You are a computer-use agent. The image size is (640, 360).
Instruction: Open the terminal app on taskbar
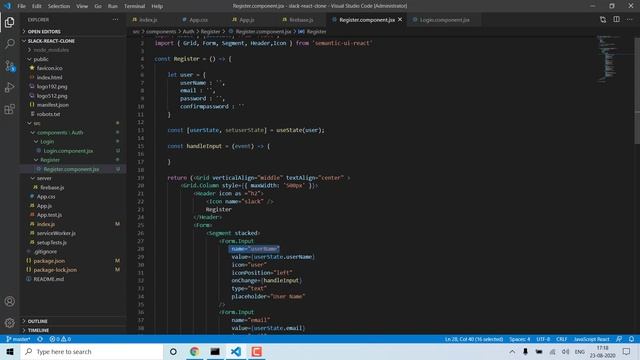tap(215, 351)
